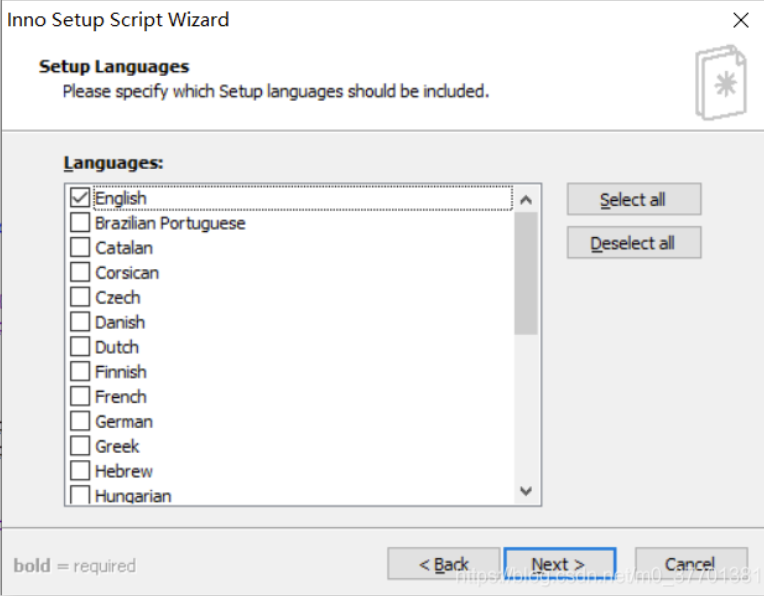Check the Czech language checkbox
Image resolution: width=764 pixels, height=596 pixels.
coord(80,297)
